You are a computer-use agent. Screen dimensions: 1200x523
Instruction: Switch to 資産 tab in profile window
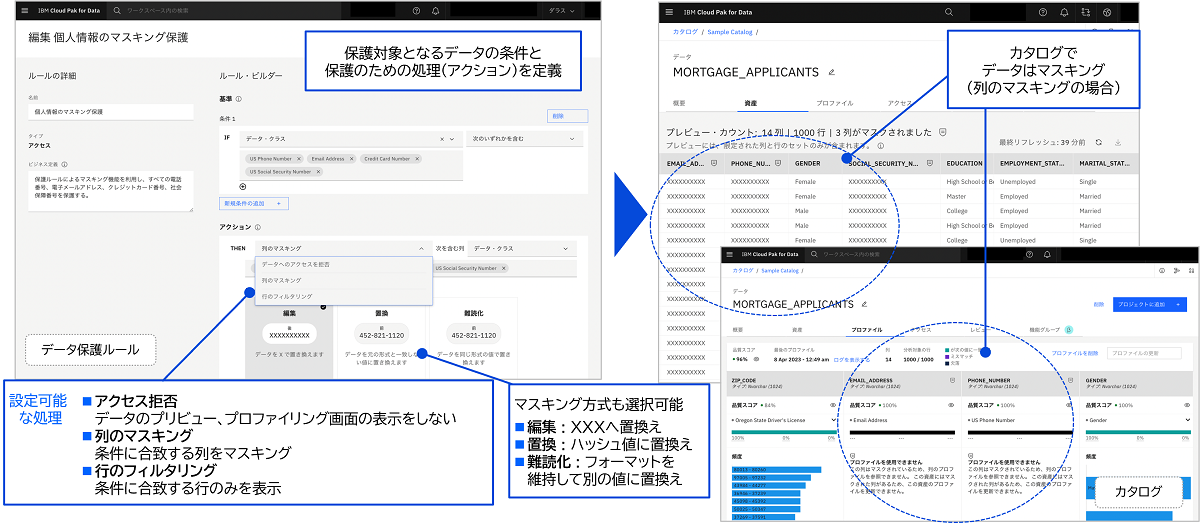tap(797, 329)
